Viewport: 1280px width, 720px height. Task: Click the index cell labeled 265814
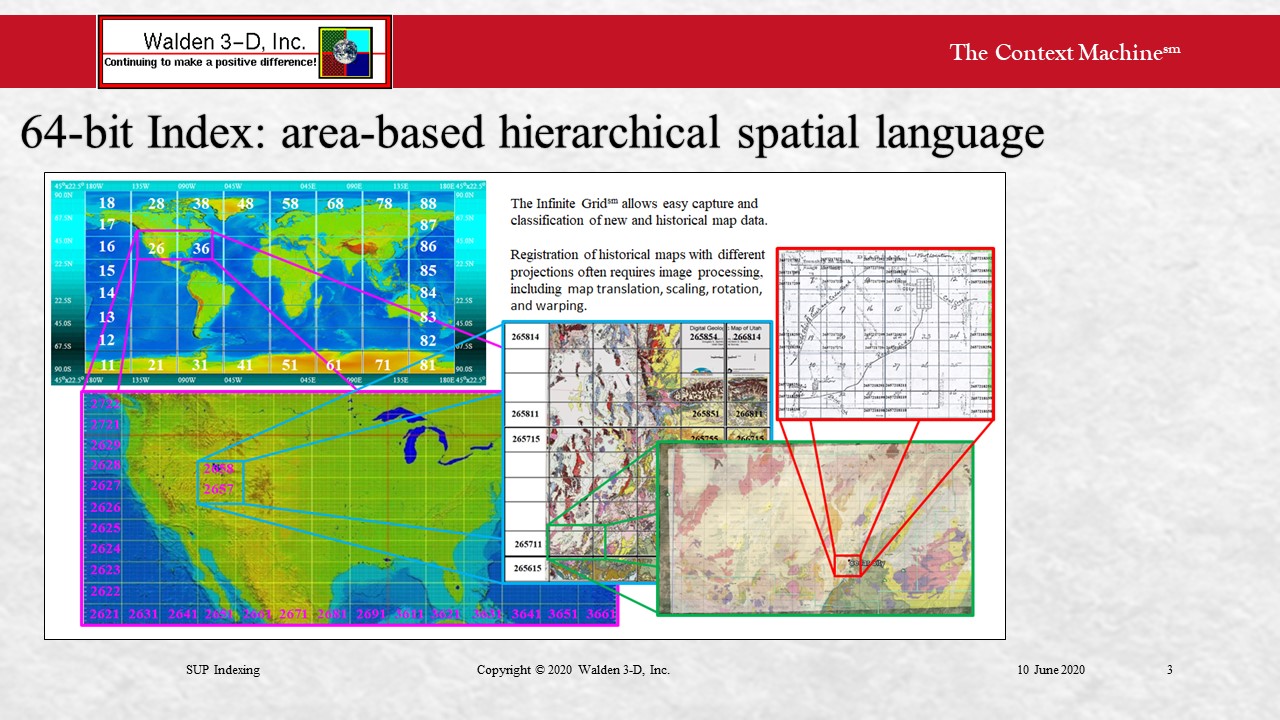click(x=526, y=338)
